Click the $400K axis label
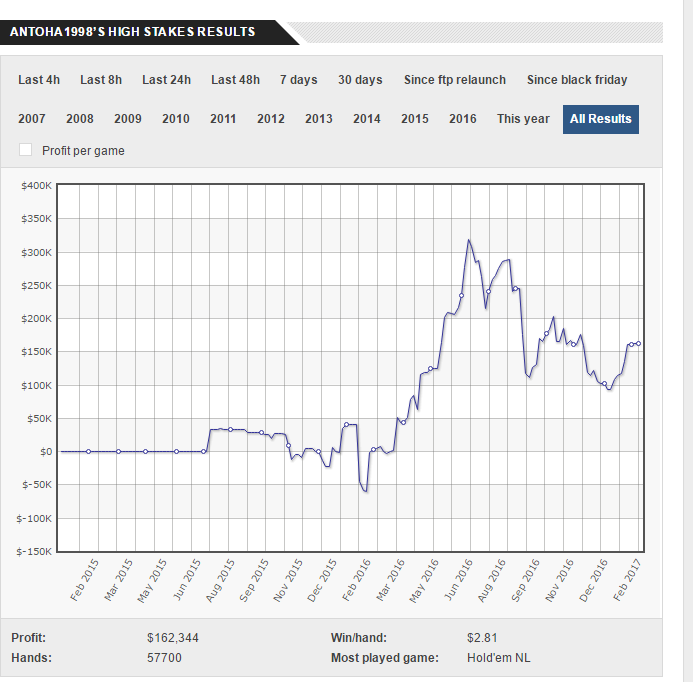Screen dimensions: 693x682 36,186
